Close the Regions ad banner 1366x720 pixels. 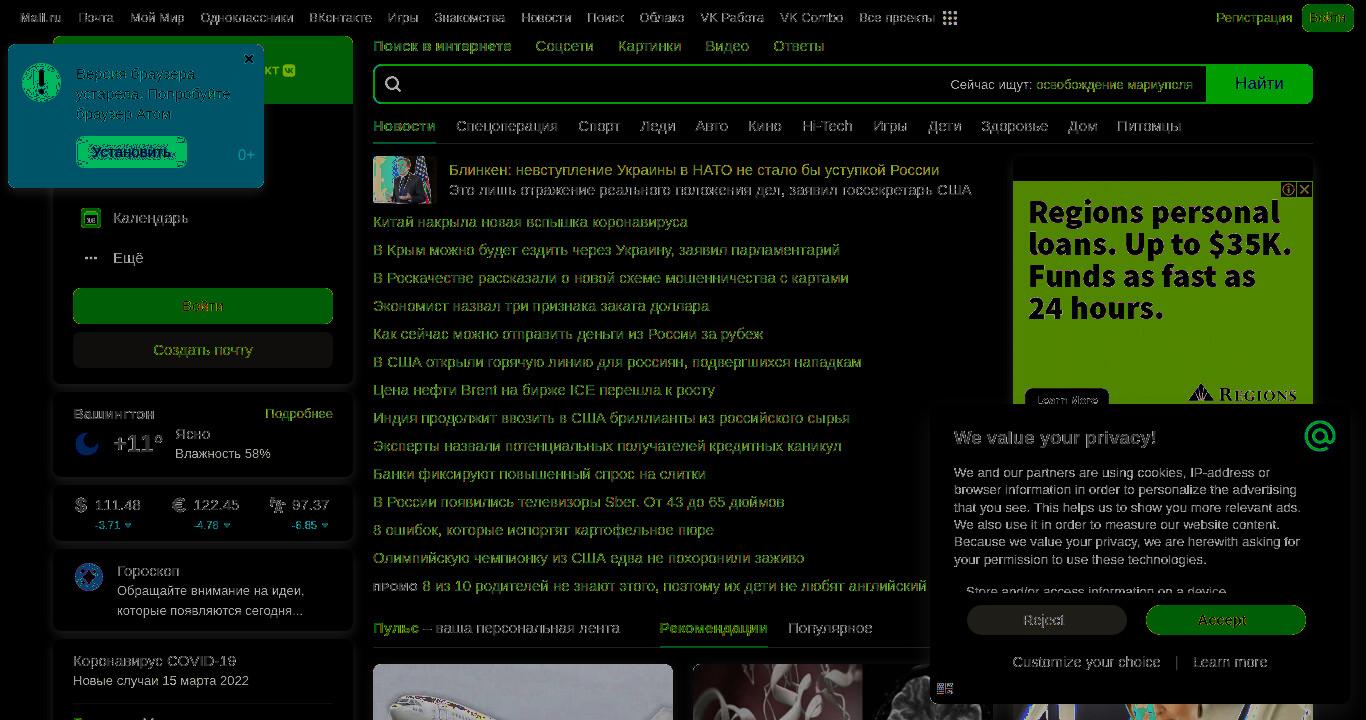(x=1304, y=189)
